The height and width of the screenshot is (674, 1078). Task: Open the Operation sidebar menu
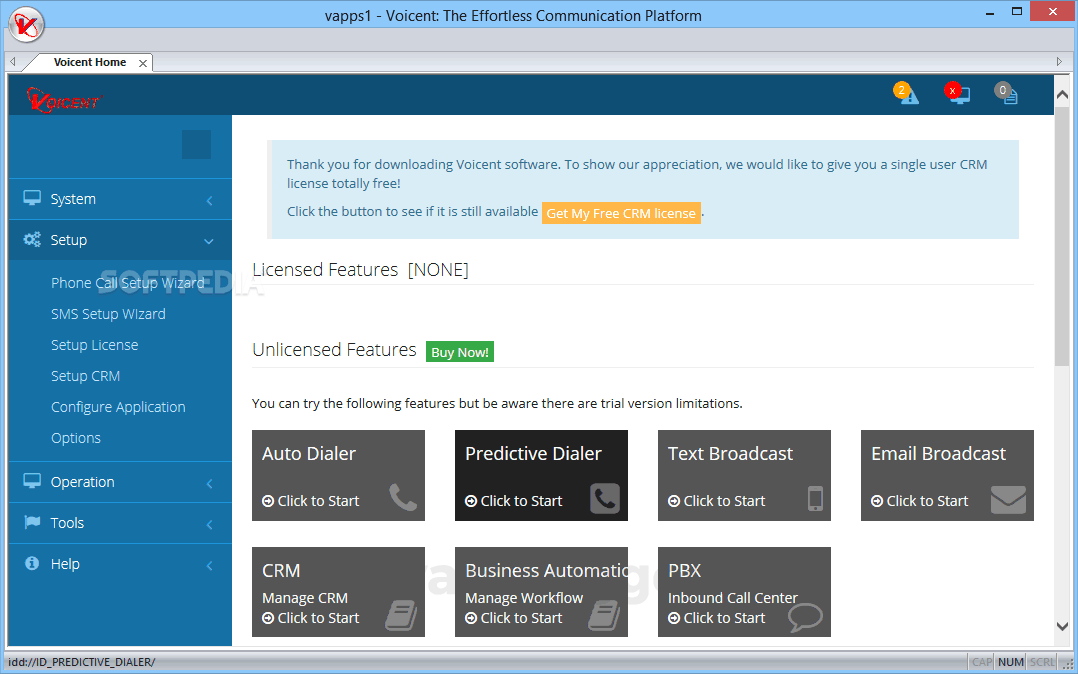point(120,482)
